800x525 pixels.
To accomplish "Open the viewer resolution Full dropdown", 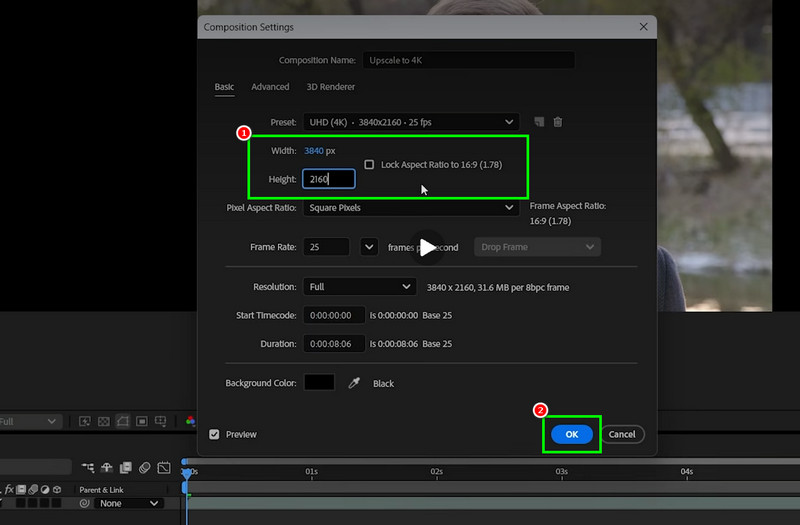I will click(29, 421).
